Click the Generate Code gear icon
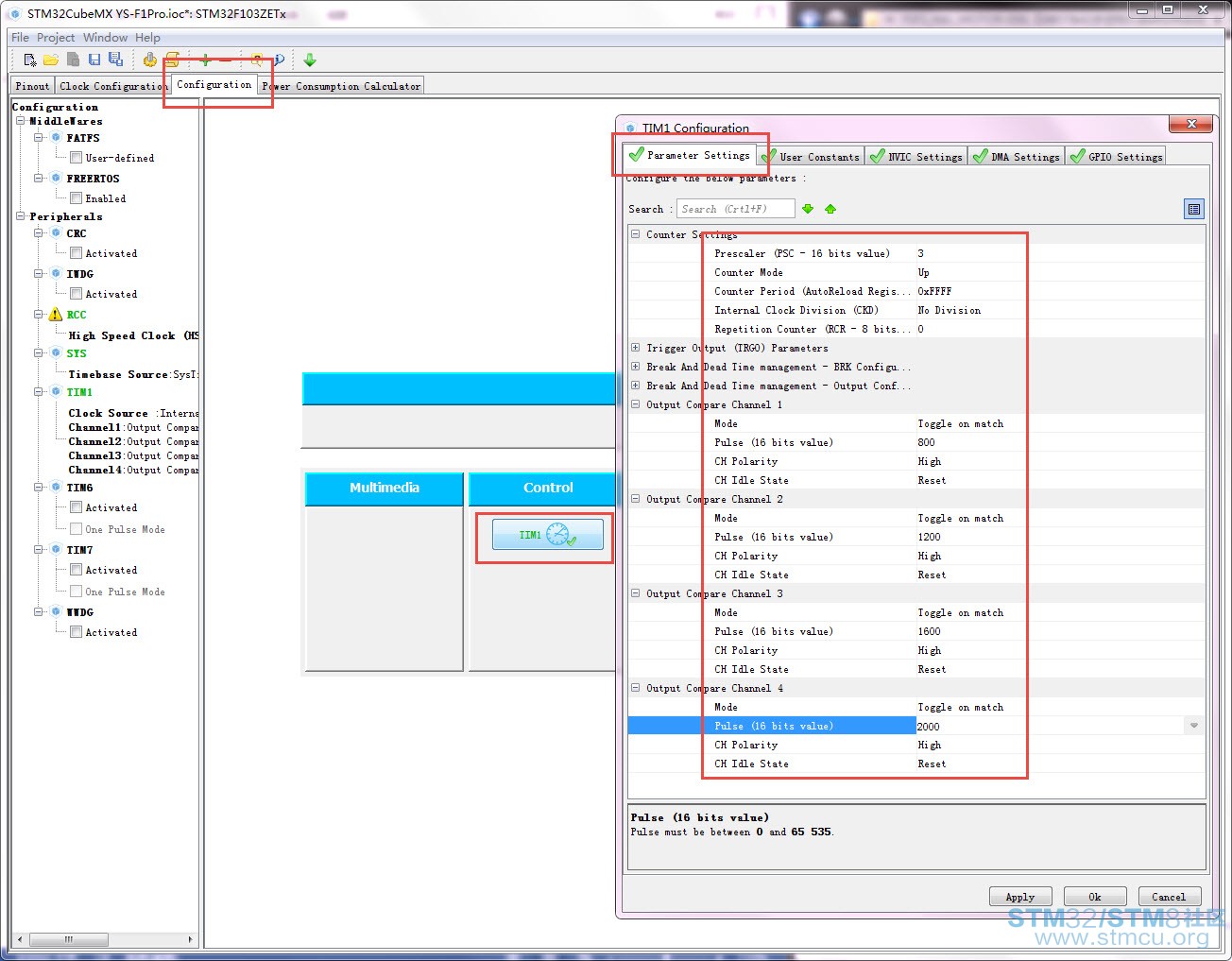Image resolution: width=1232 pixels, height=961 pixels. [150, 60]
